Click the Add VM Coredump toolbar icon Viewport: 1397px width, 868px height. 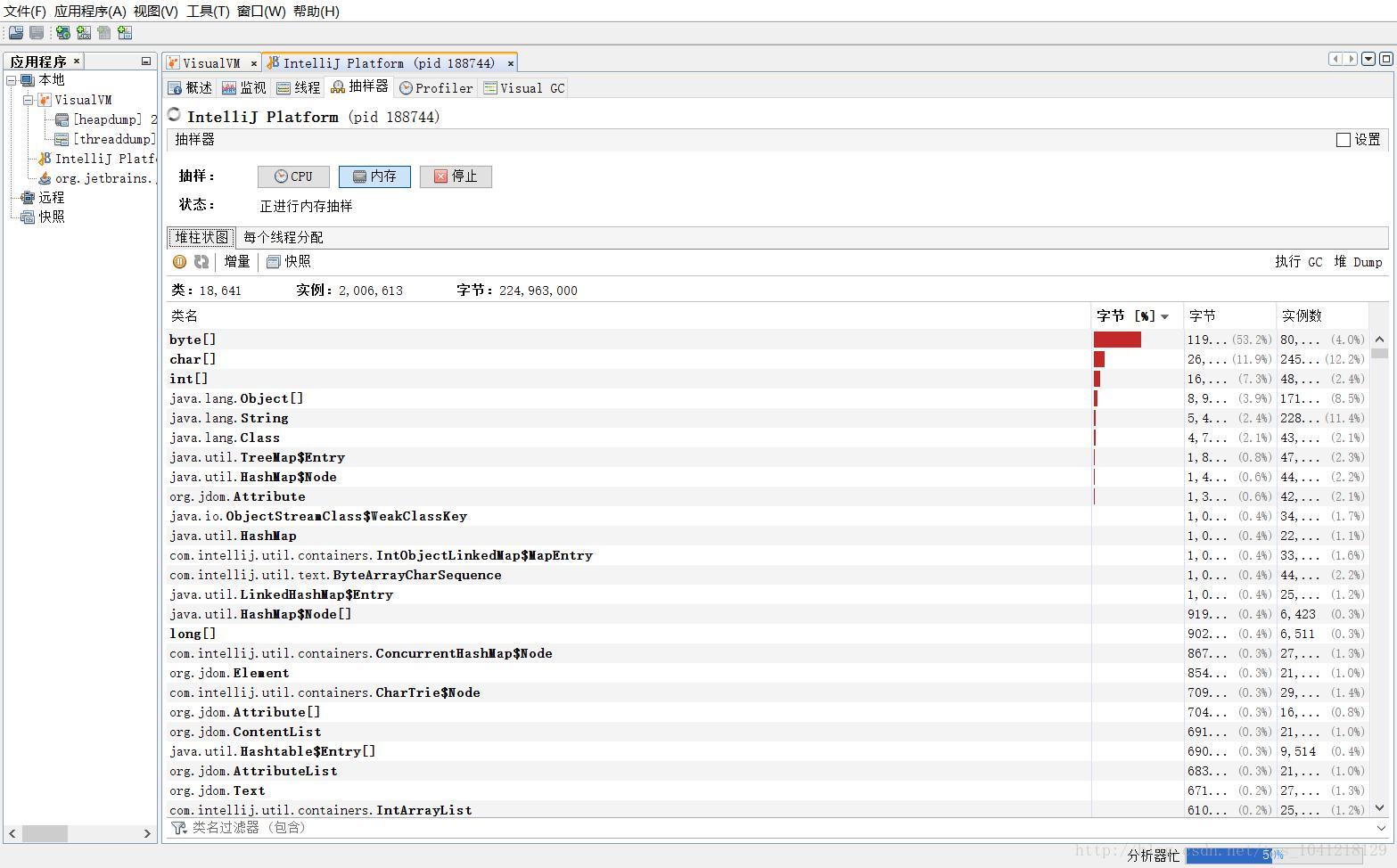click(104, 33)
